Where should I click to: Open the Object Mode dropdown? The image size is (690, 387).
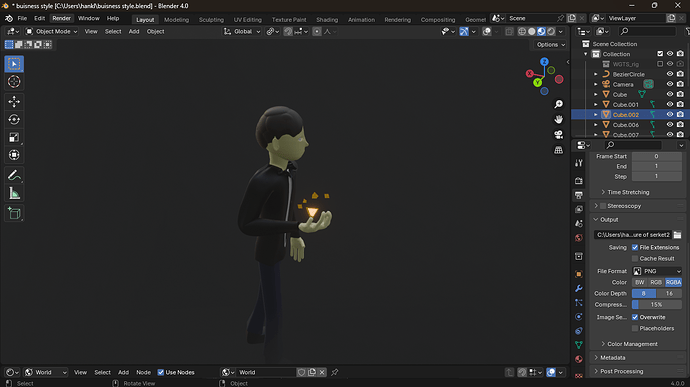(x=51, y=31)
